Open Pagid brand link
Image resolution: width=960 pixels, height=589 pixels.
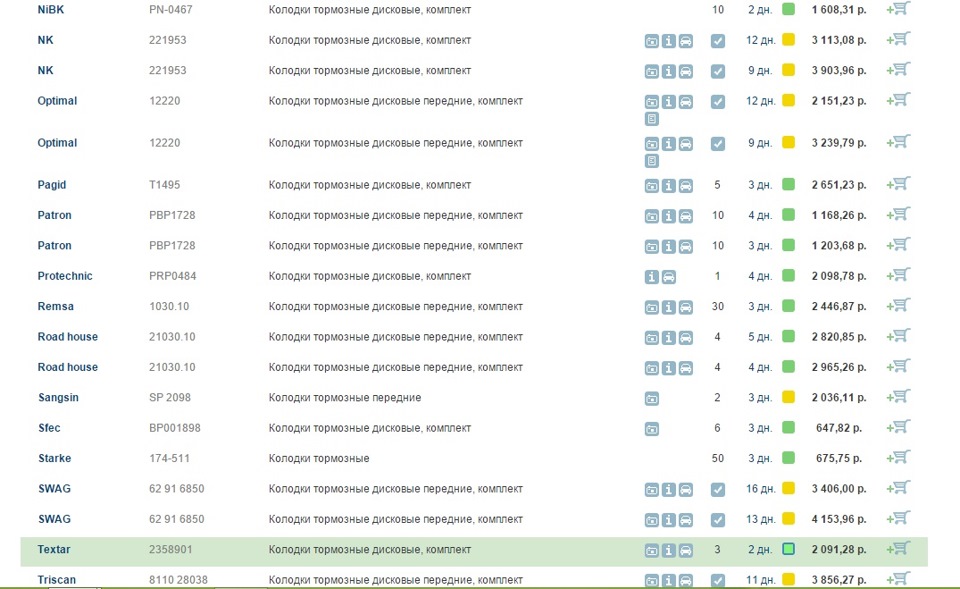[x=51, y=185]
